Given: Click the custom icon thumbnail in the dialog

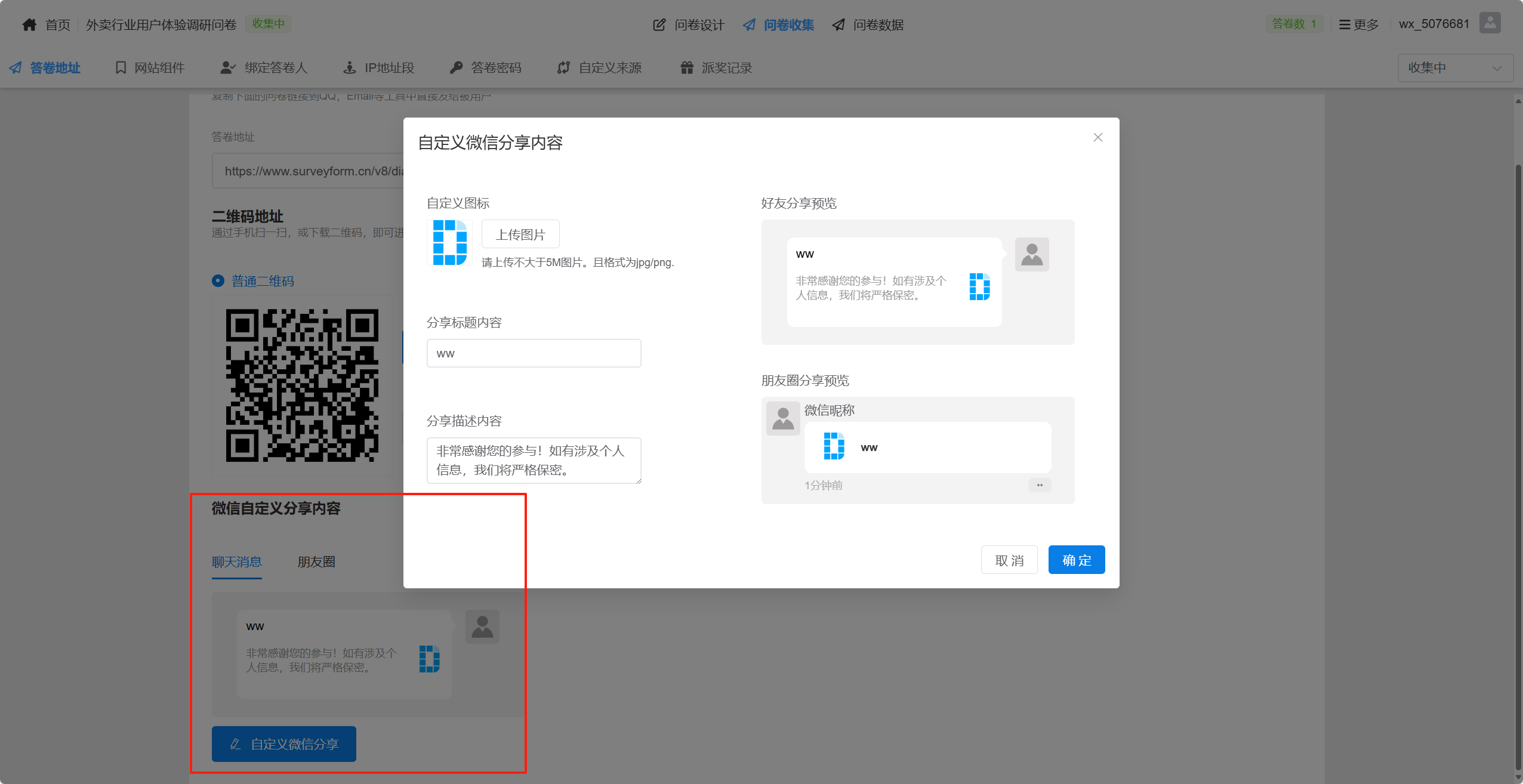Looking at the screenshot, I should coord(449,243).
